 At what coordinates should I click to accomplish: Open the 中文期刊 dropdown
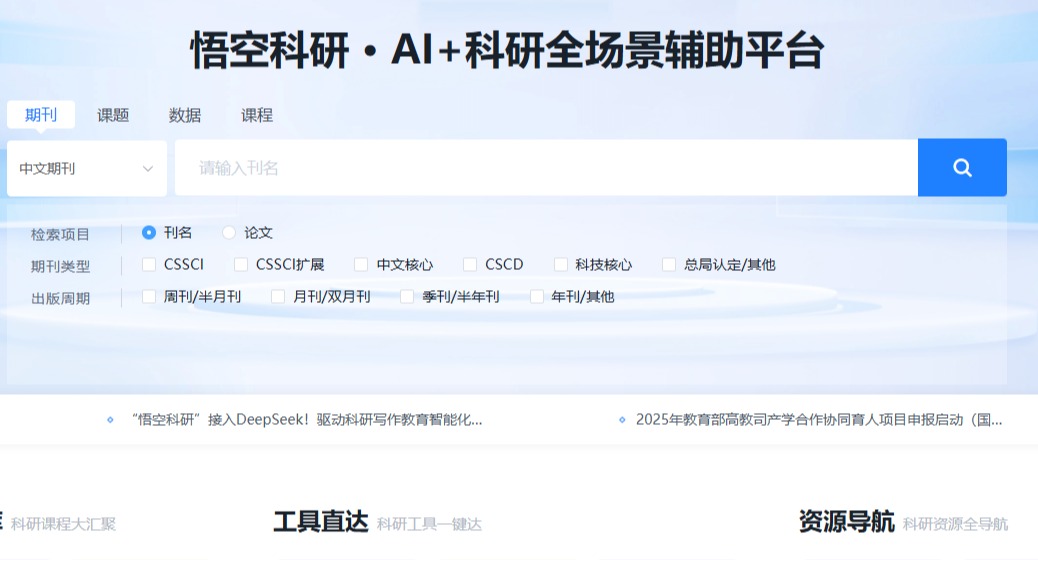click(87, 168)
